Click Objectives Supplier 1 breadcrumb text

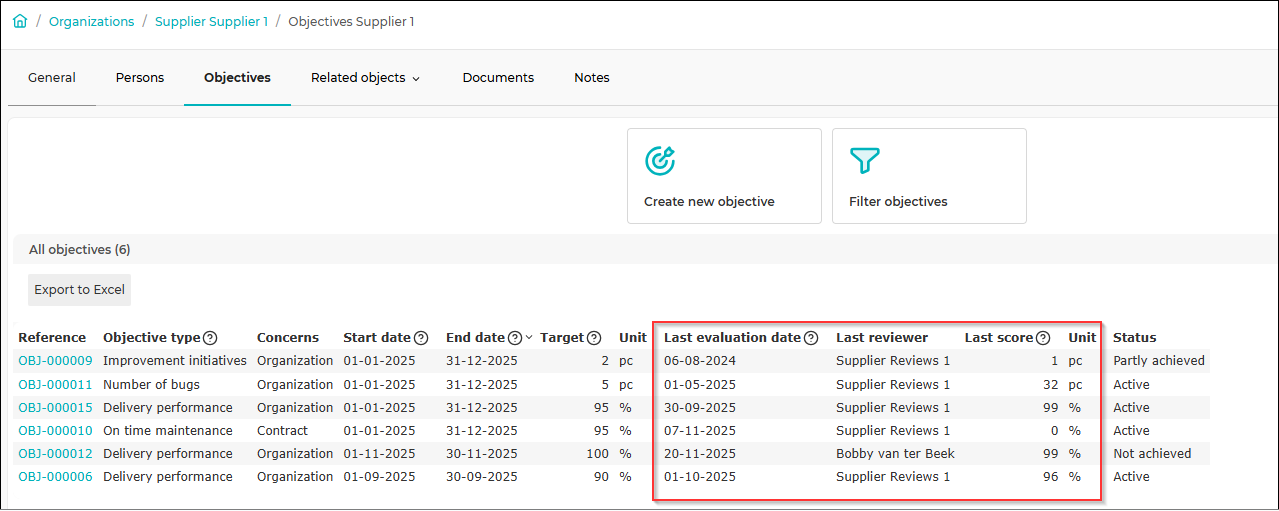click(x=351, y=21)
